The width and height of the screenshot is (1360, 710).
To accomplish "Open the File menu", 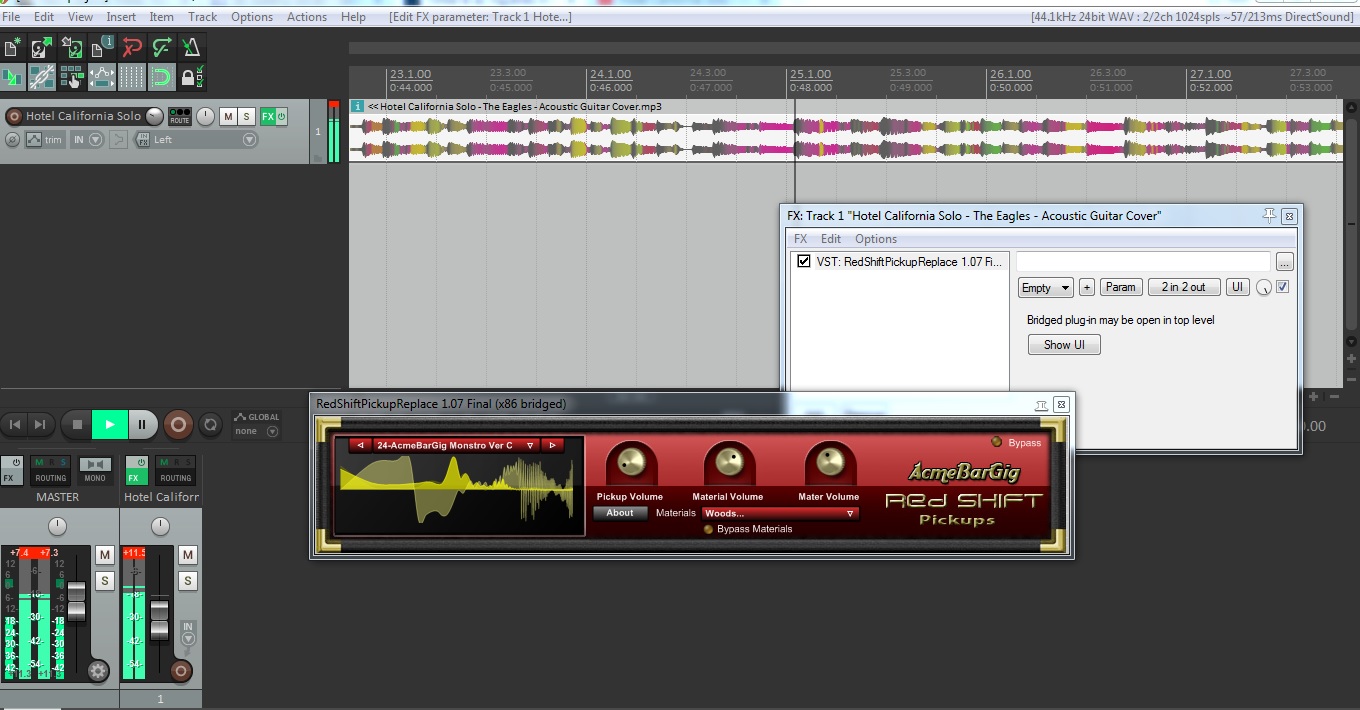I will 11,17.
